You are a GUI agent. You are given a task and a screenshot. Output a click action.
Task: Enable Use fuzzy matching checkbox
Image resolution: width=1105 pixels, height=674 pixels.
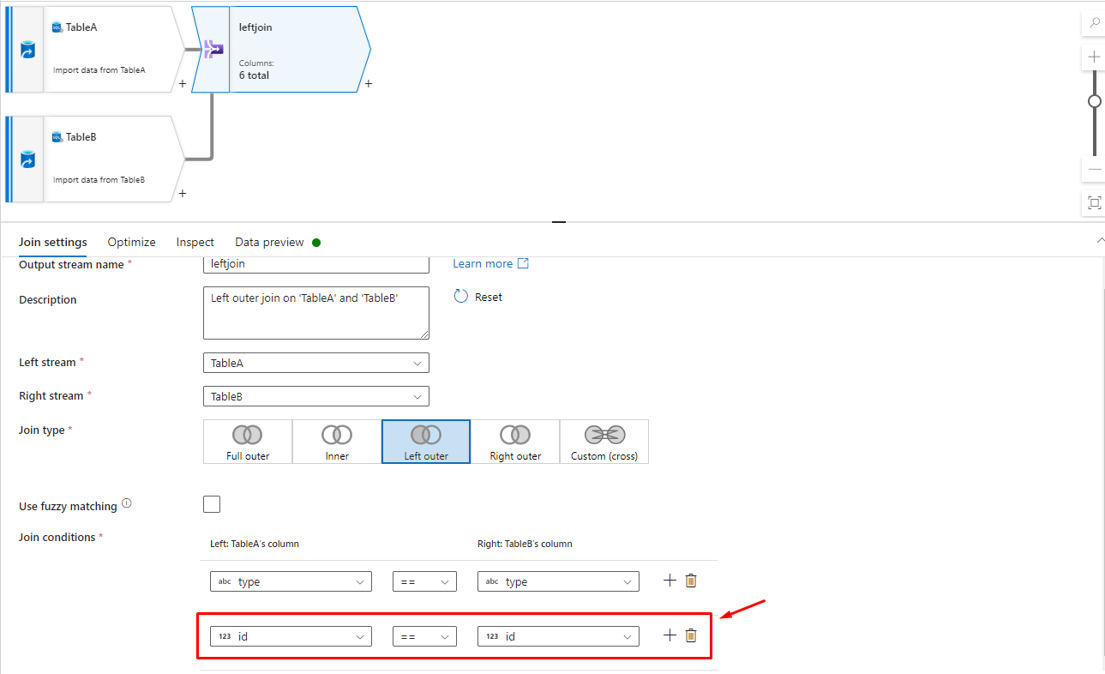[211, 504]
